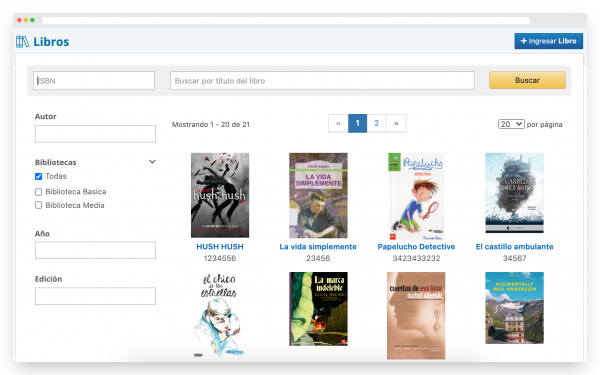Click ISBN number 1234556
The image size is (600, 375).
[x=220, y=258]
